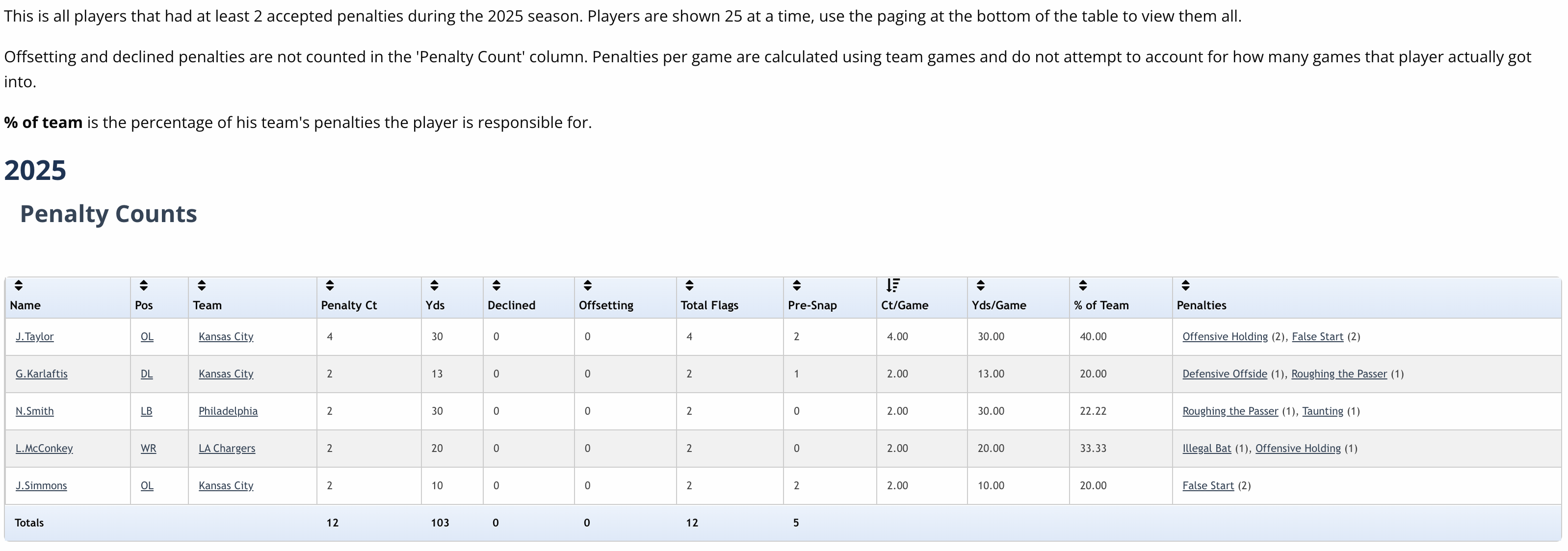
Task: Reverse the active Ct/Game sort
Action: pyautogui.click(x=893, y=285)
